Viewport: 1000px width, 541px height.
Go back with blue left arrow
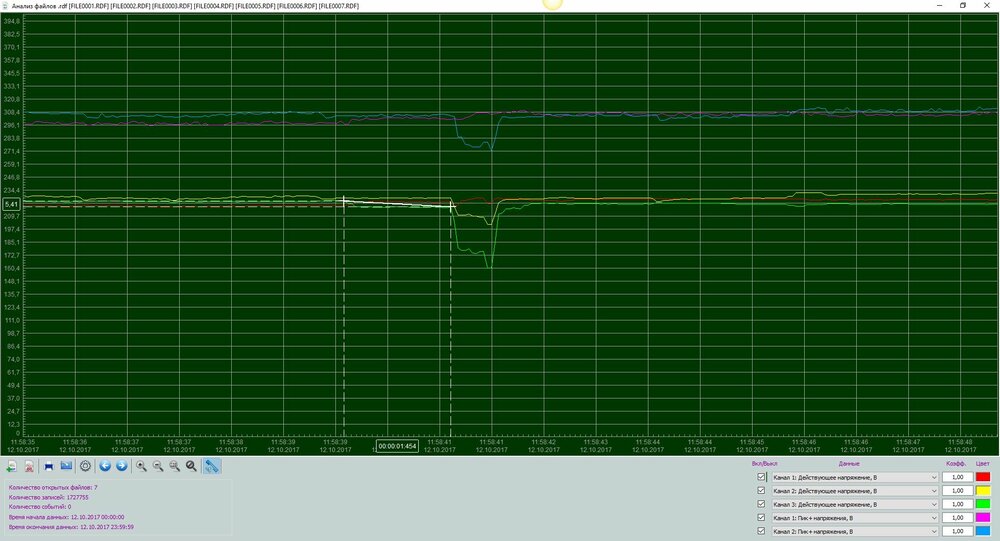click(x=105, y=466)
